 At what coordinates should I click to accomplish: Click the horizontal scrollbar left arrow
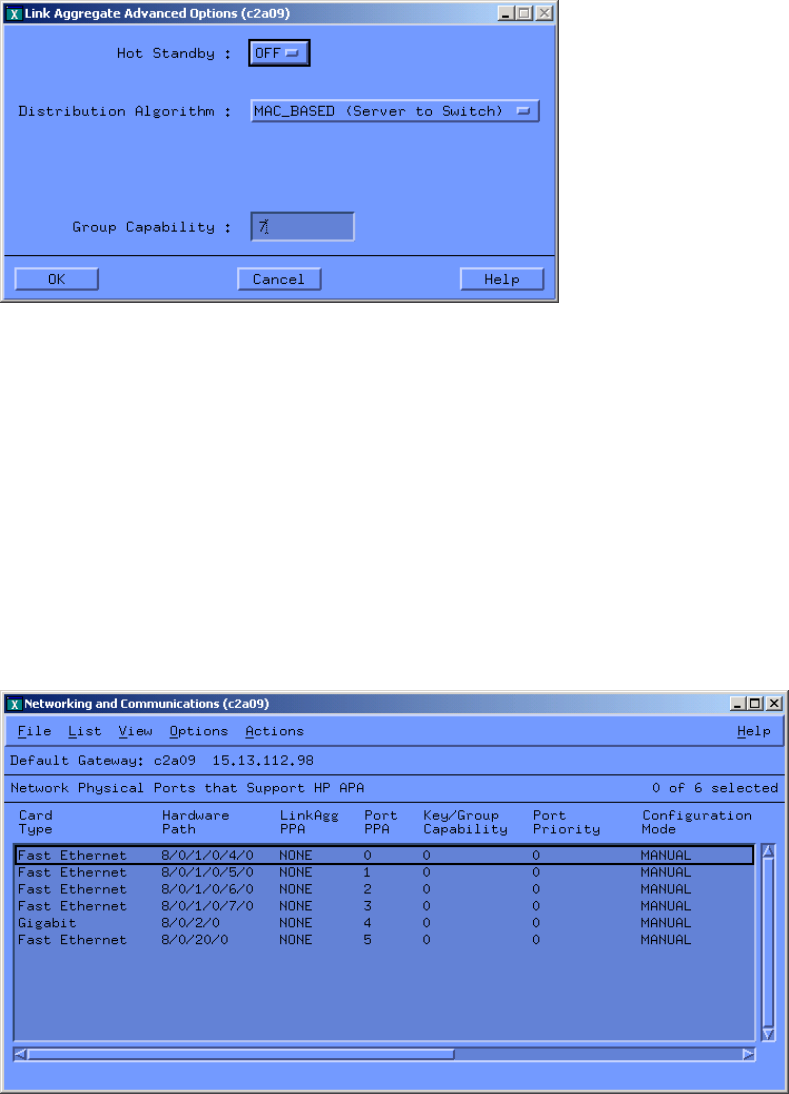(x=20, y=1054)
